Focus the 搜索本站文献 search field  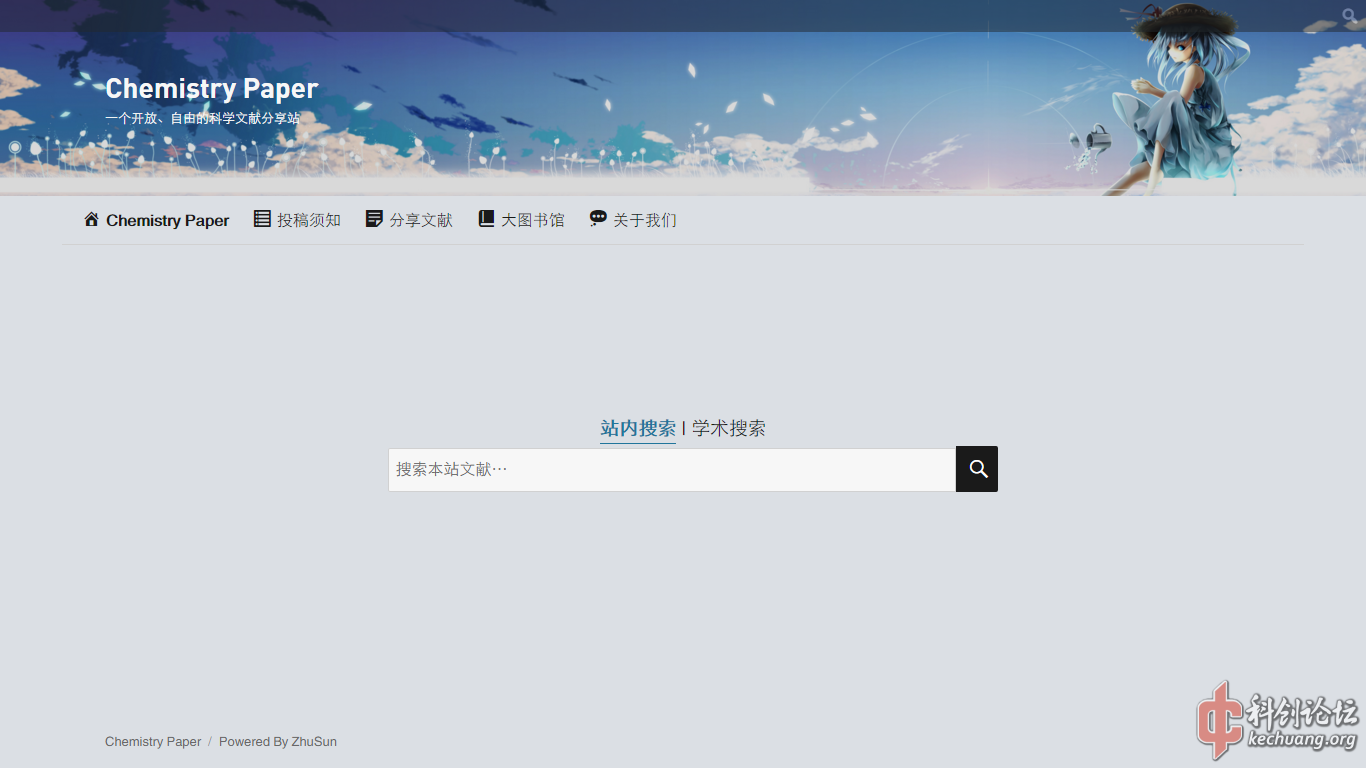click(x=671, y=469)
